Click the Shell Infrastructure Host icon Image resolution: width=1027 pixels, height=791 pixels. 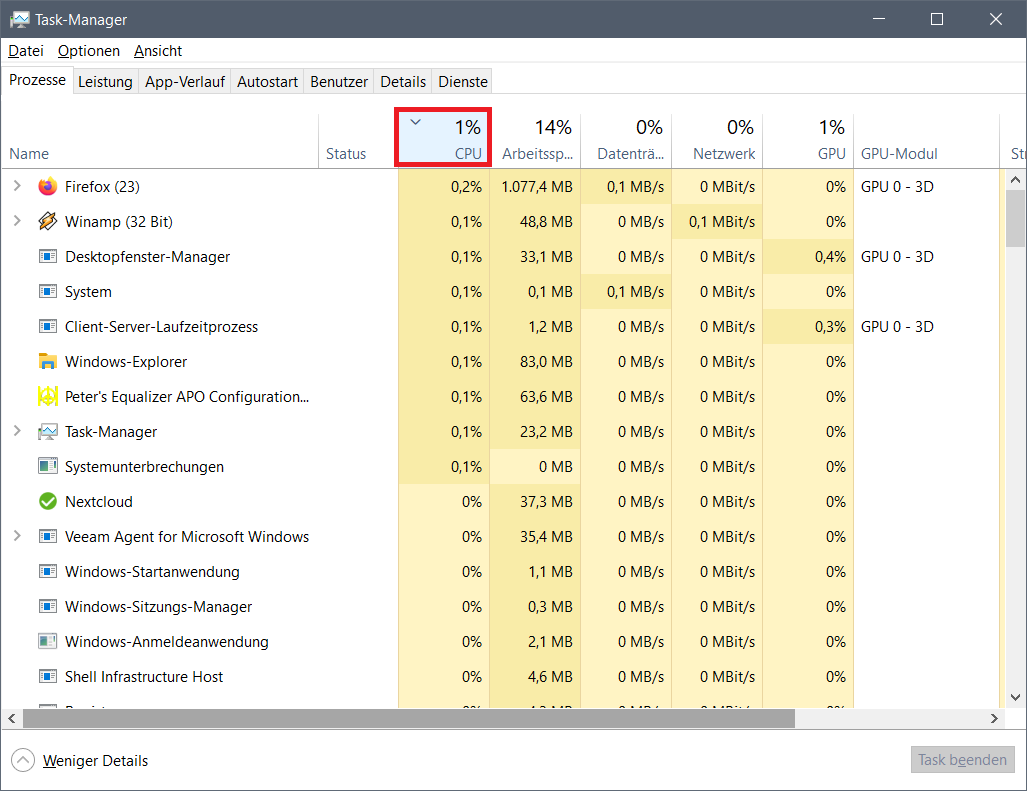tap(48, 676)
